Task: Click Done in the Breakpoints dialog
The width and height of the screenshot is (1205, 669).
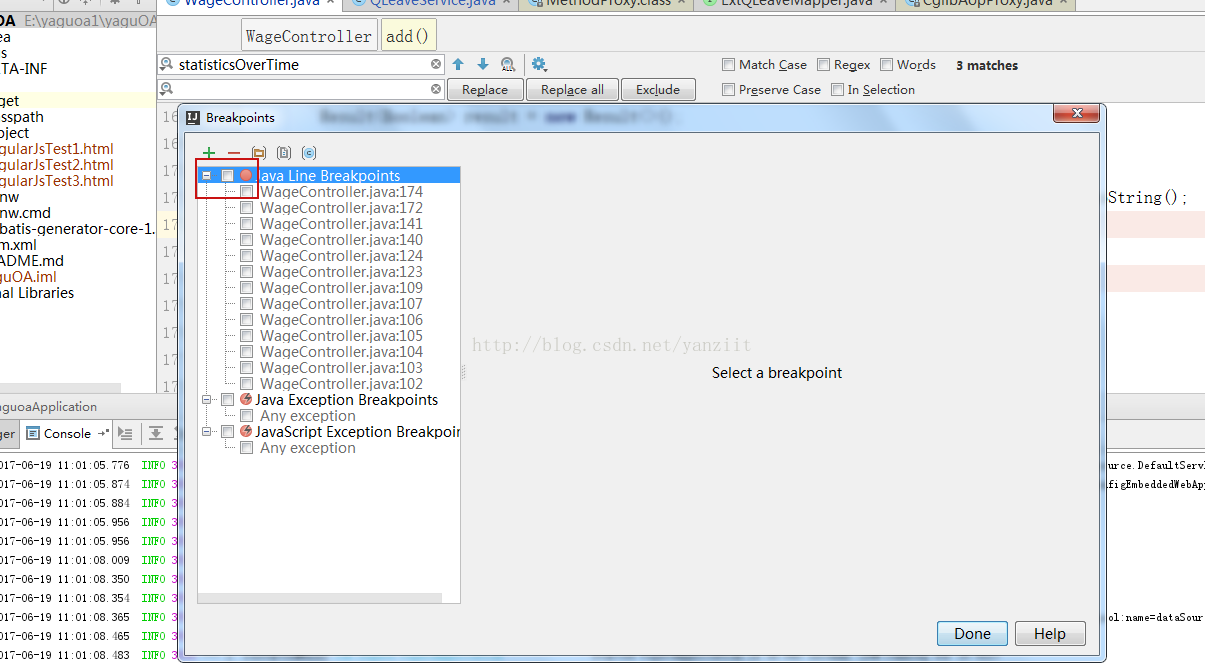Action: [972, 633]
